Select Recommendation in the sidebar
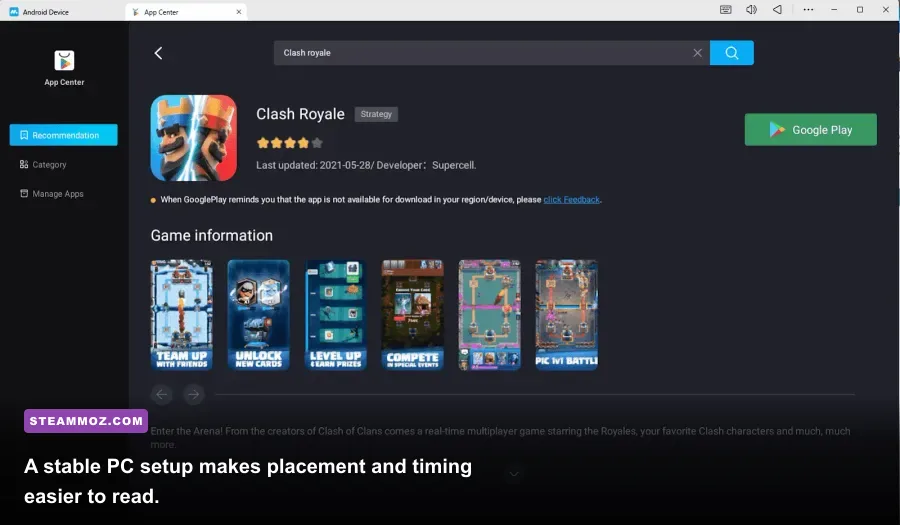The image size is (900, 525). (64, 135)
